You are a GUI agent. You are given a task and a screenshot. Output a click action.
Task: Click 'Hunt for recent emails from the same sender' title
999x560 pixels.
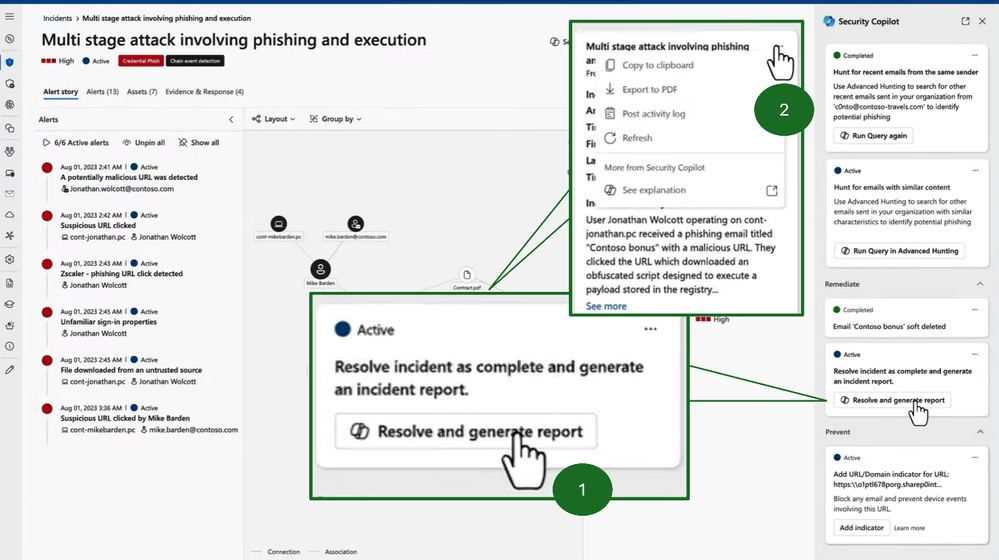[x=905, y=72]
